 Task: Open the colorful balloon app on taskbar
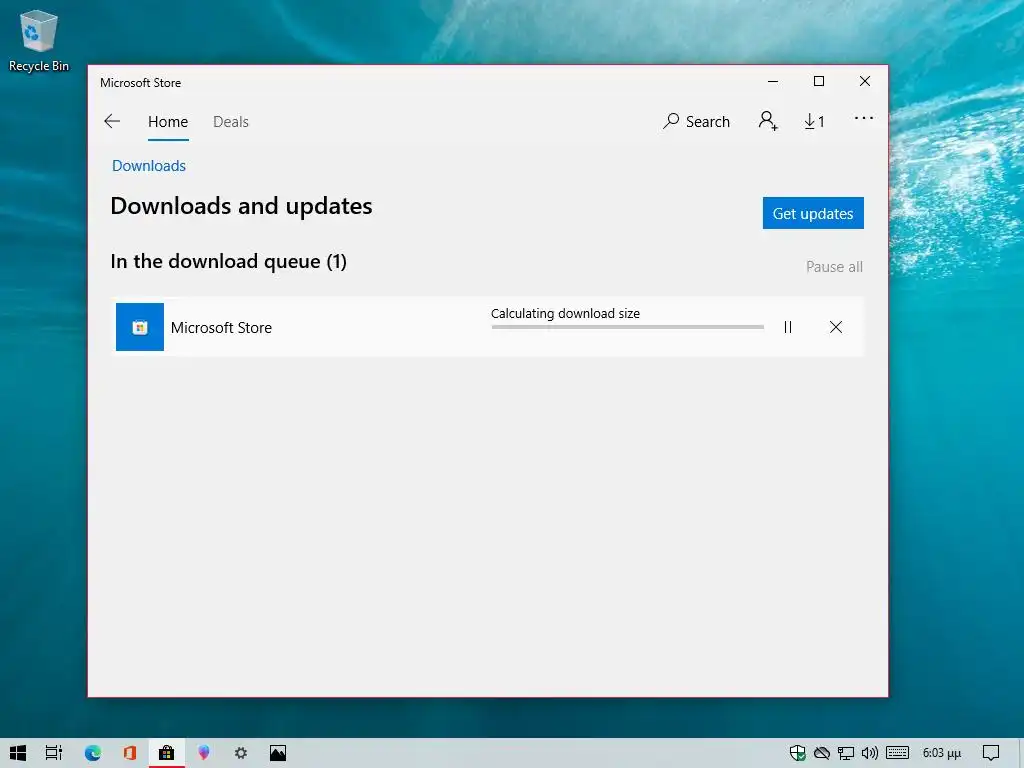(204, 753)
